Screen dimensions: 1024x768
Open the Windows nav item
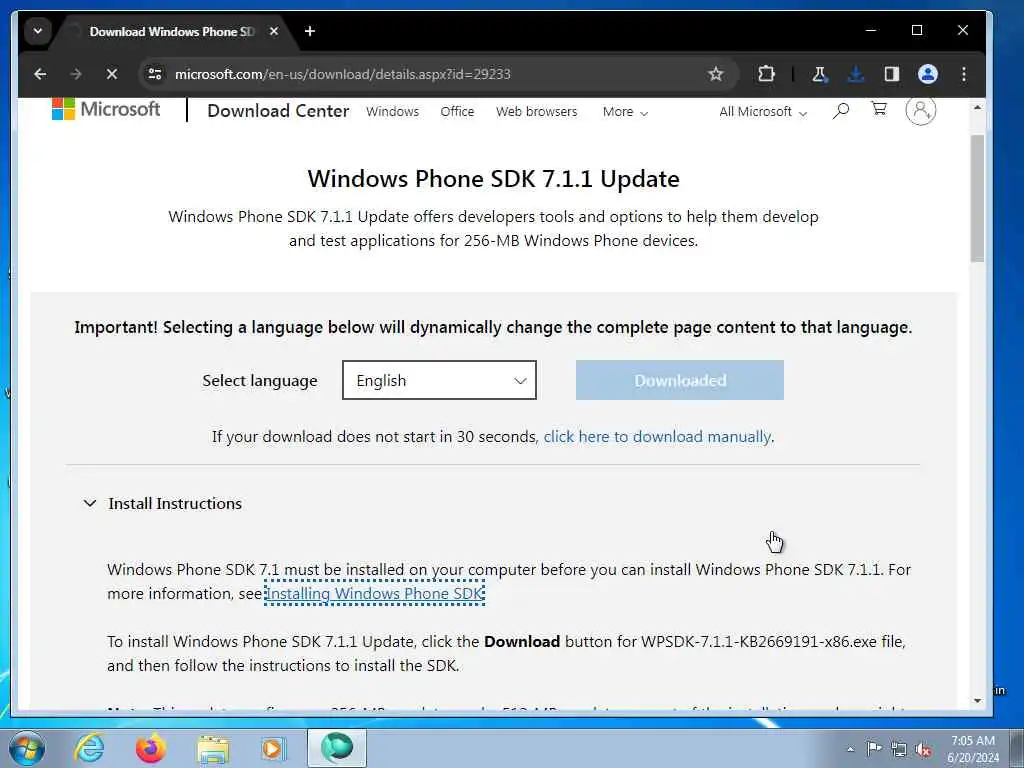click(392, 112)
